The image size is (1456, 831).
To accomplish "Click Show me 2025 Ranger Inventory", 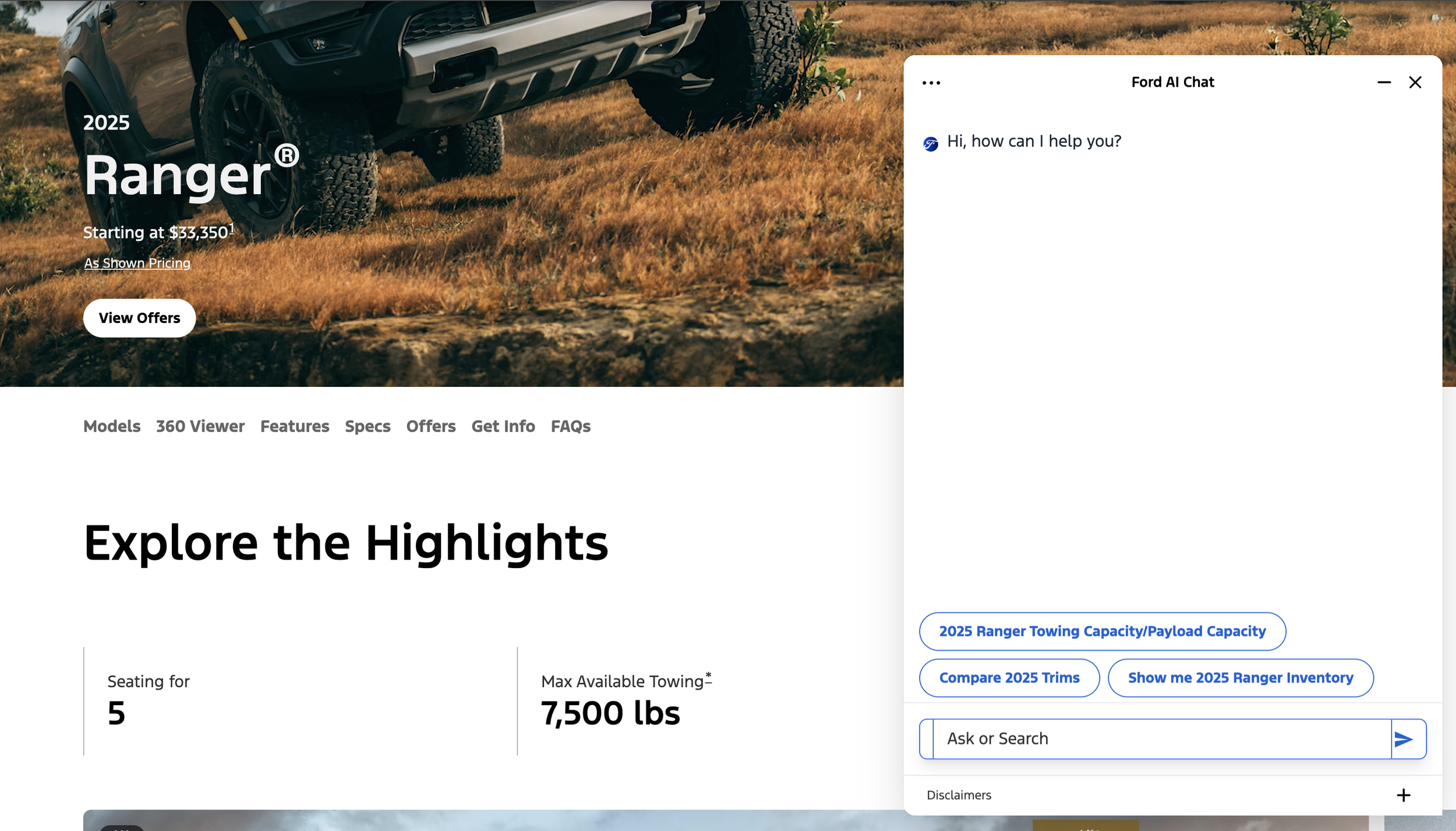I will click(x=1240, y=678).
